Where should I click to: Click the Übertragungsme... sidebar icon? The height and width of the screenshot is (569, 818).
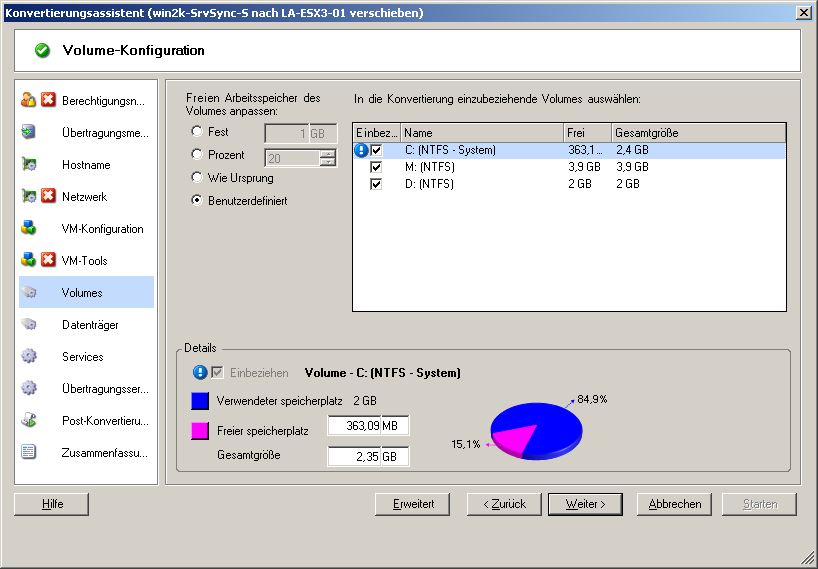[28, 132]
